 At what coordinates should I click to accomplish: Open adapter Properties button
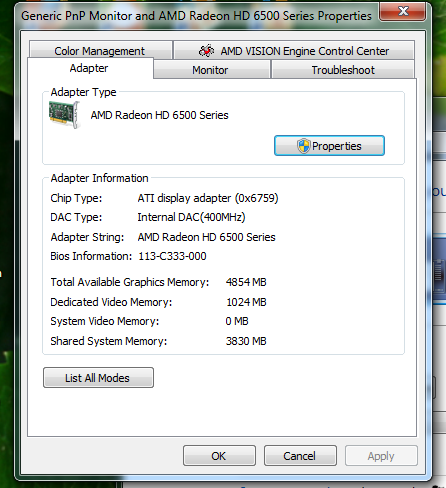point(329,146)
